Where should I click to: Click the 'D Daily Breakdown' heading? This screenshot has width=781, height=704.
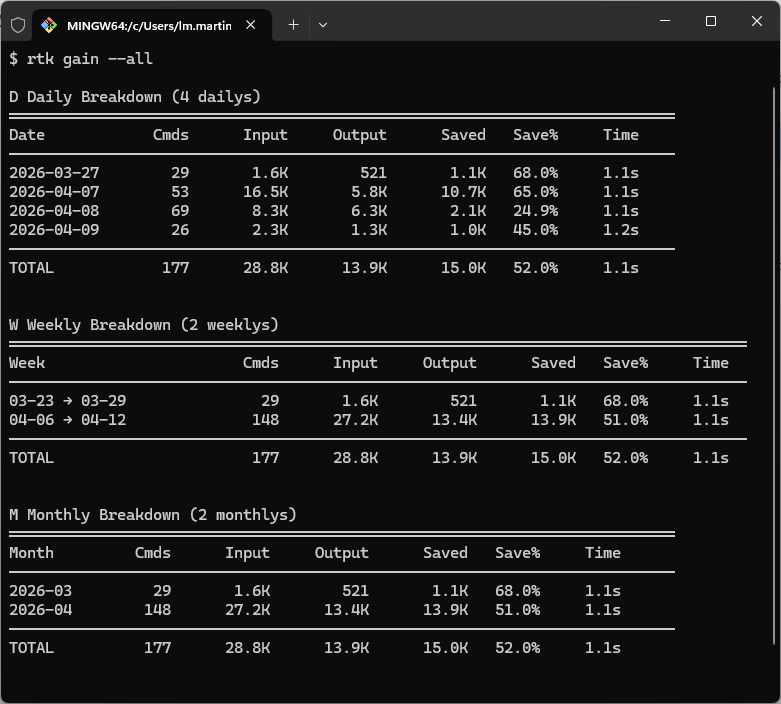coord(134,97)
